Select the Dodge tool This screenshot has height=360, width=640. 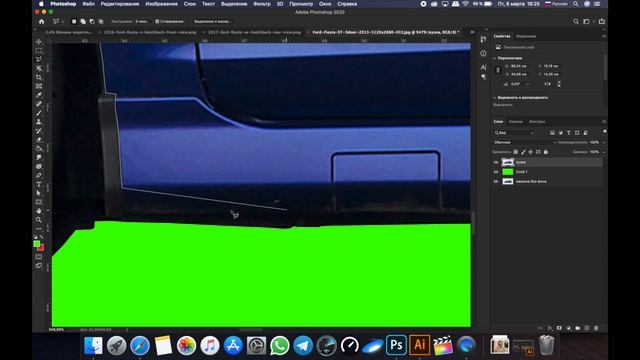[39, 167]
